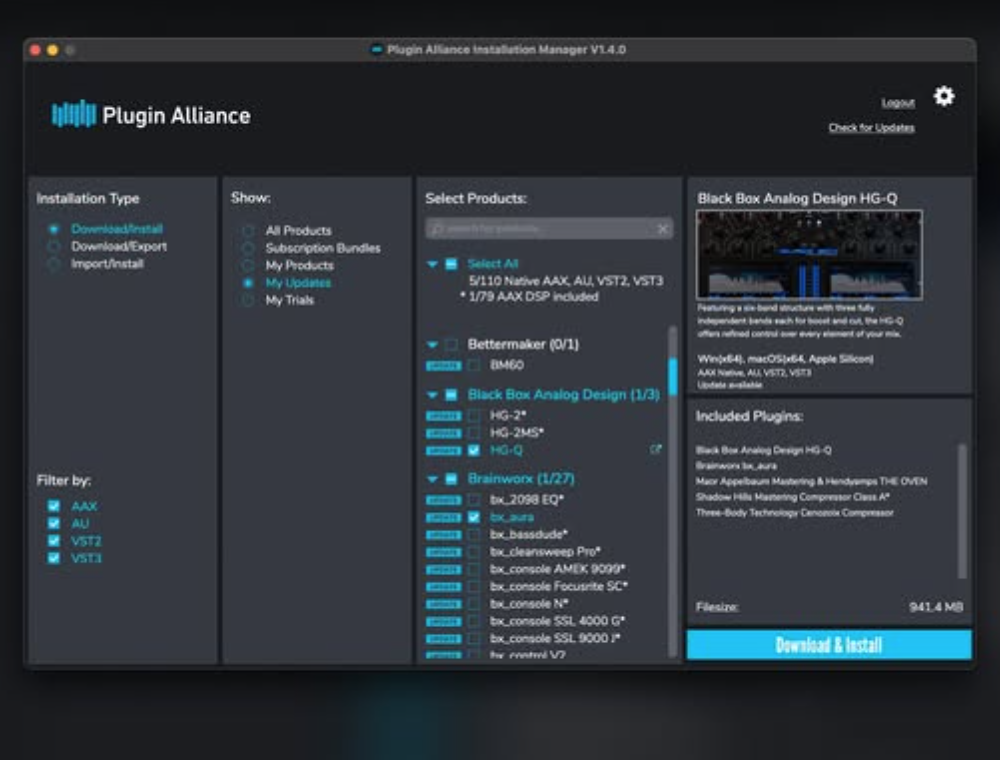Collapse the Brainworx group arrow
Screen dimensions: 1000x760
[x=432, y=478]
